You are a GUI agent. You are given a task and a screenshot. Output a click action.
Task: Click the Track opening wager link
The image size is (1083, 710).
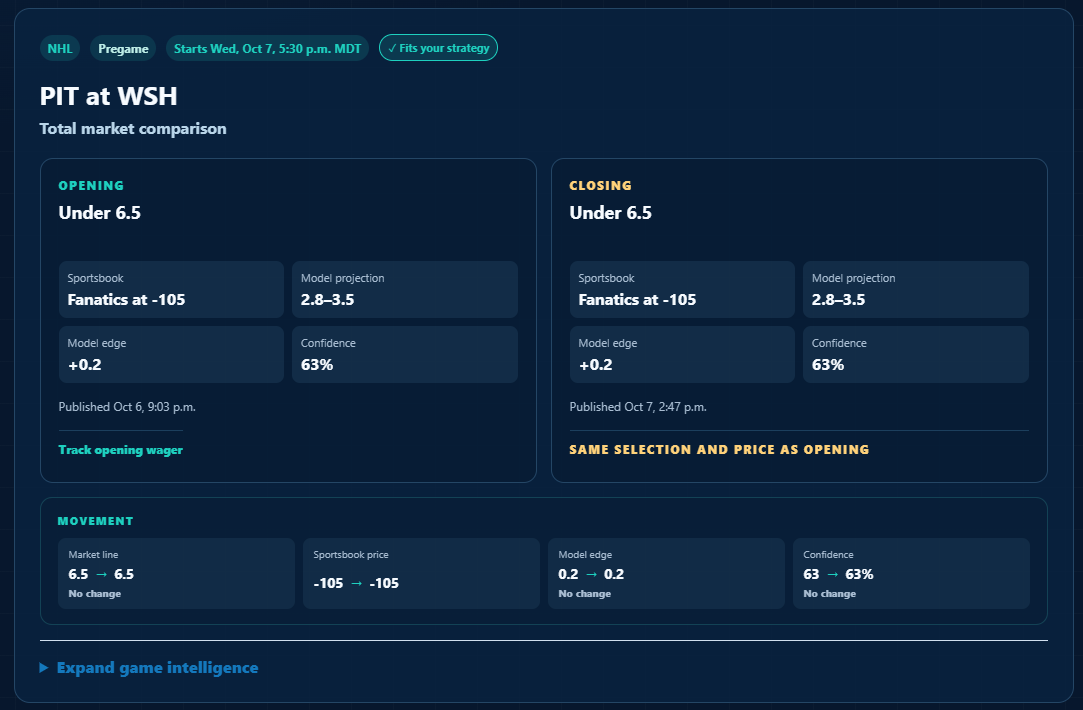coord(120,450)
